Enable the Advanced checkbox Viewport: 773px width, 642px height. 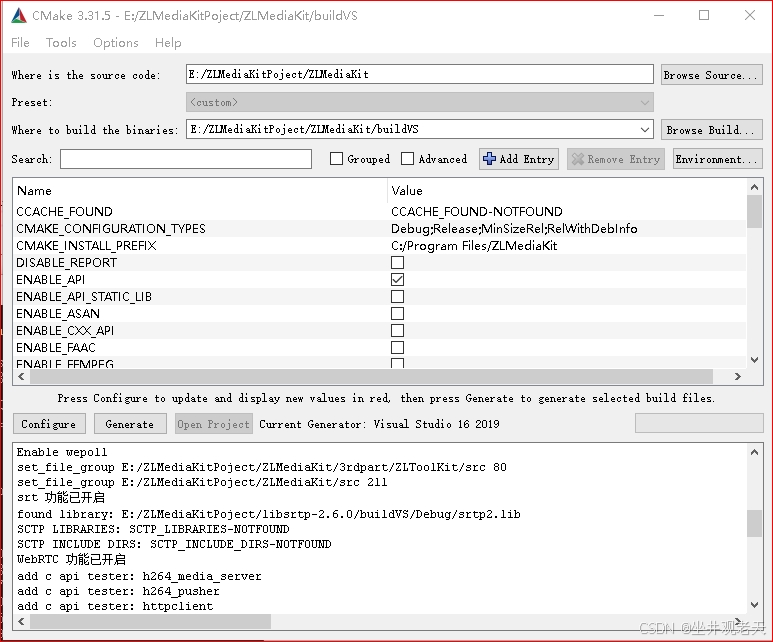coord(407,159)
